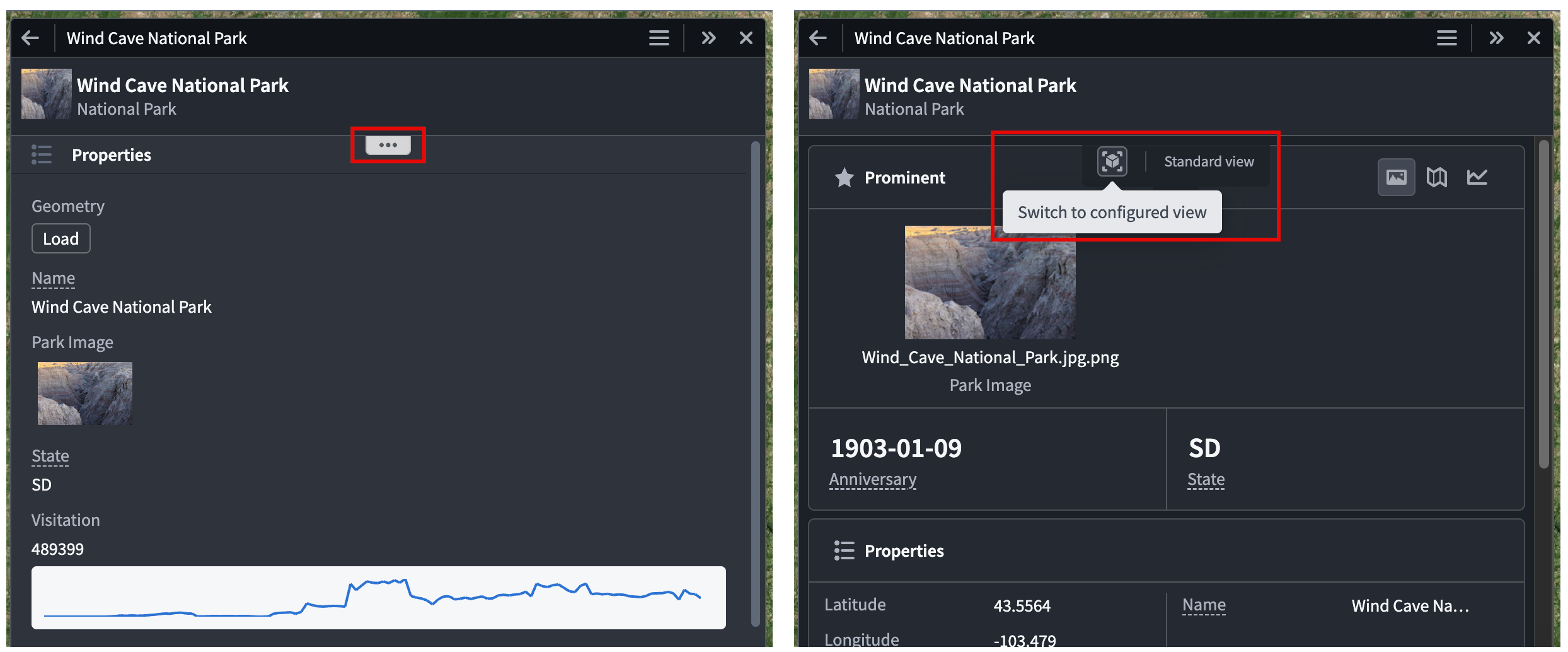Click back arrow in left panel header
Image resolution: width=1568 pixels, height=652 pixels.
click(30, 38)
